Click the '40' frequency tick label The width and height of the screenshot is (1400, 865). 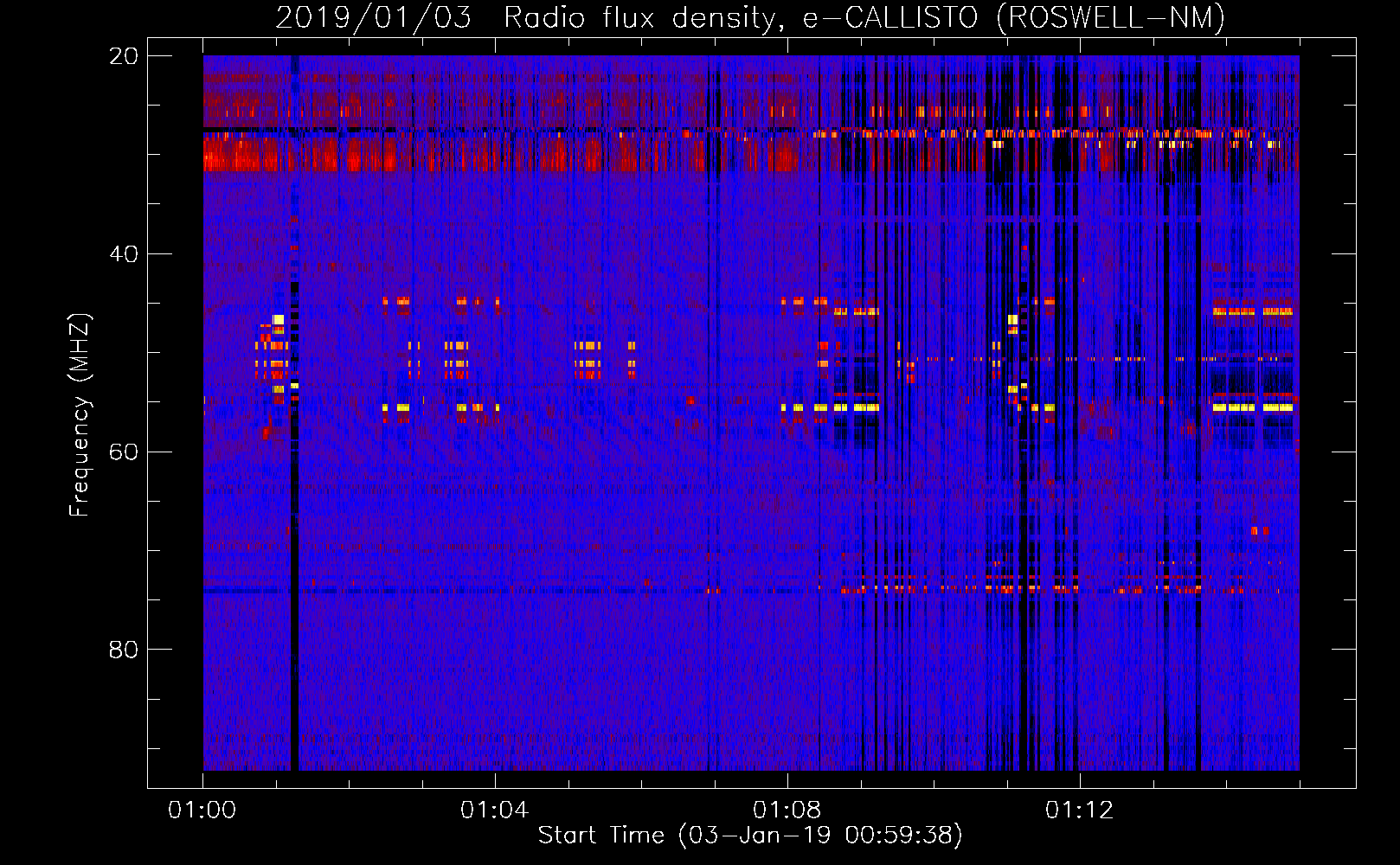click(124, 254)
